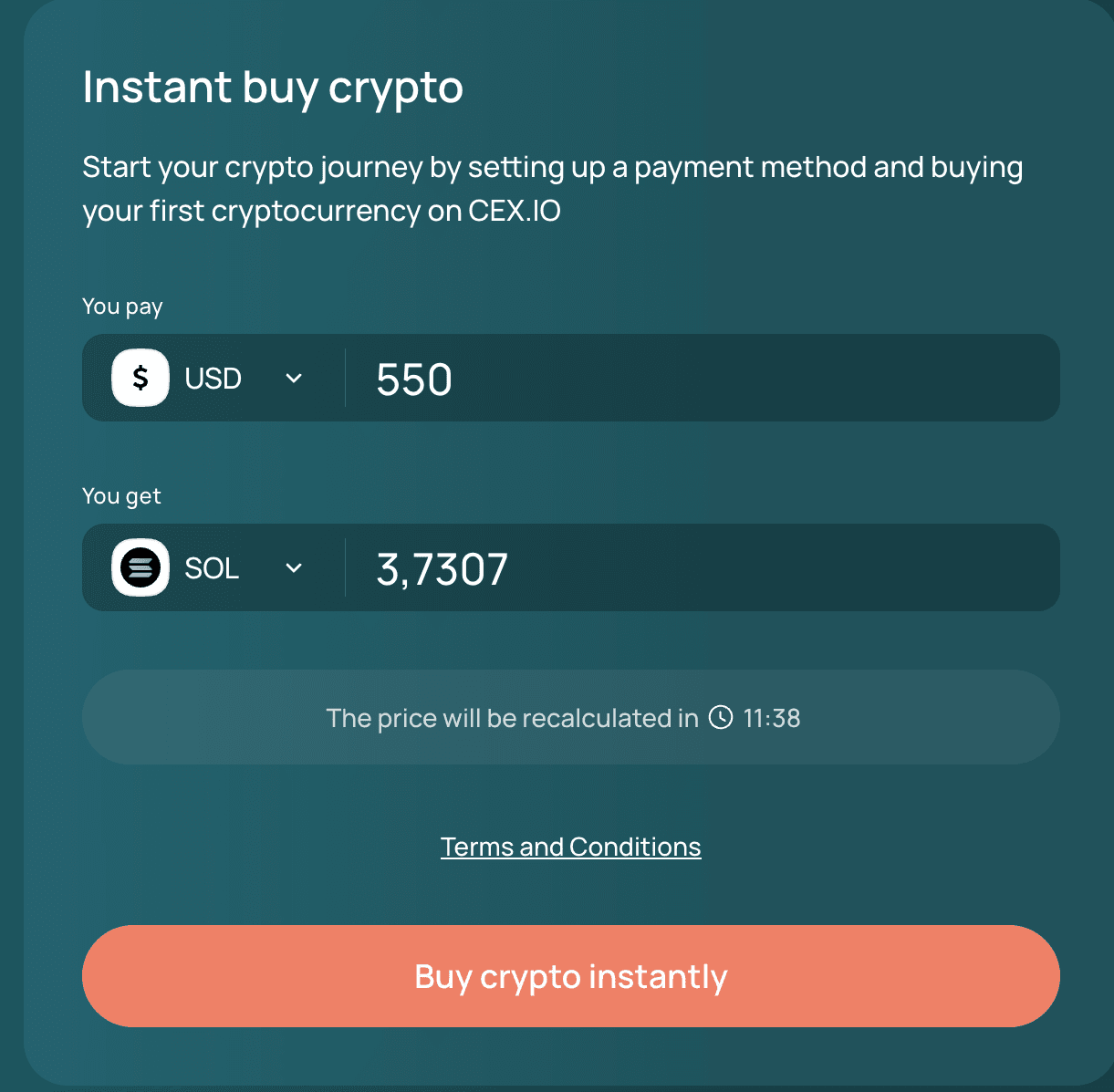Image resolution: width=1114 pixels, height=1092 pixels.
Task: Click the USD dollar sign icon
Action: point(141,378)
